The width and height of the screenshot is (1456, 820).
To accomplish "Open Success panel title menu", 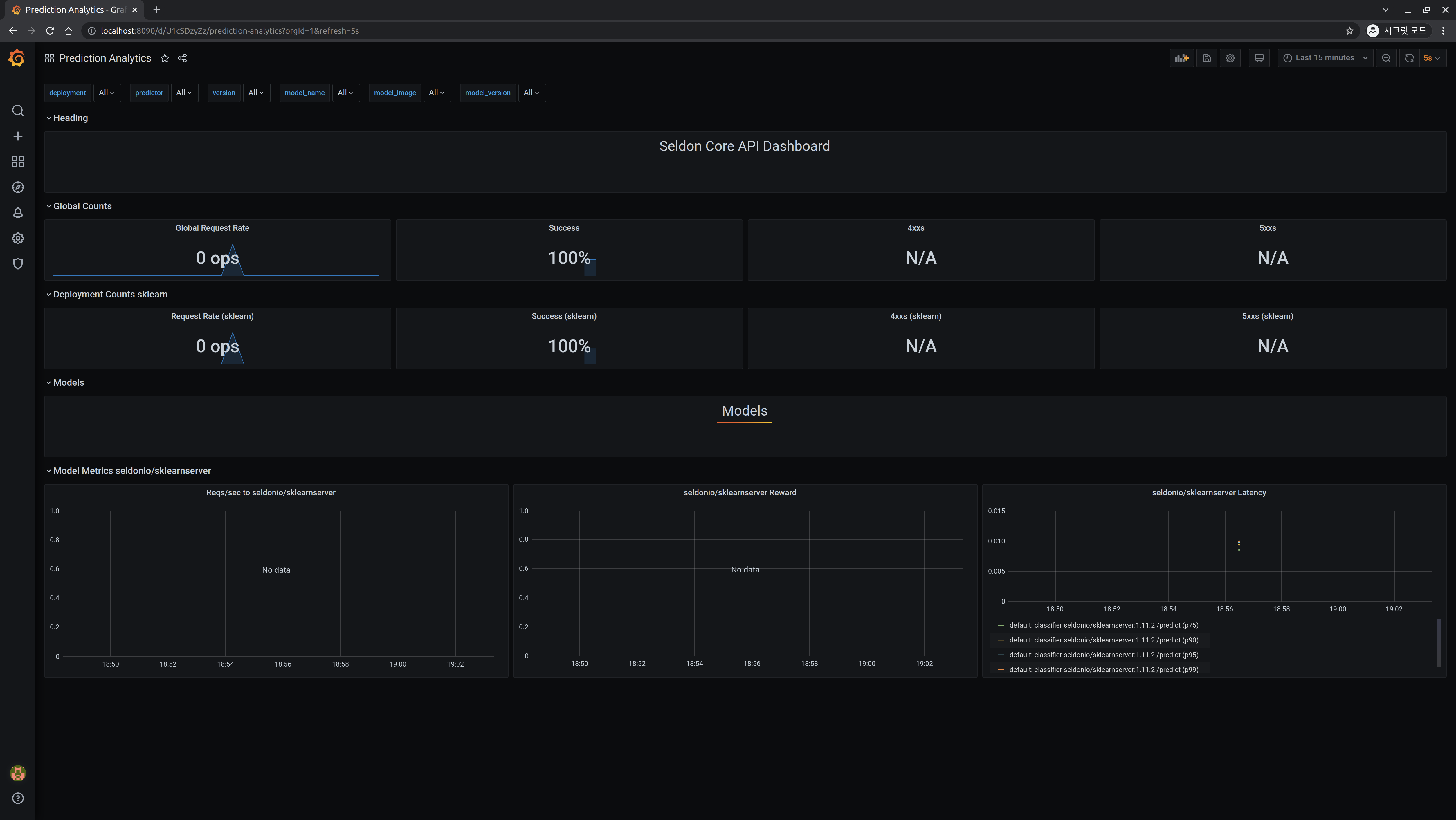I will pyautogui.click(x=563, y=228).
